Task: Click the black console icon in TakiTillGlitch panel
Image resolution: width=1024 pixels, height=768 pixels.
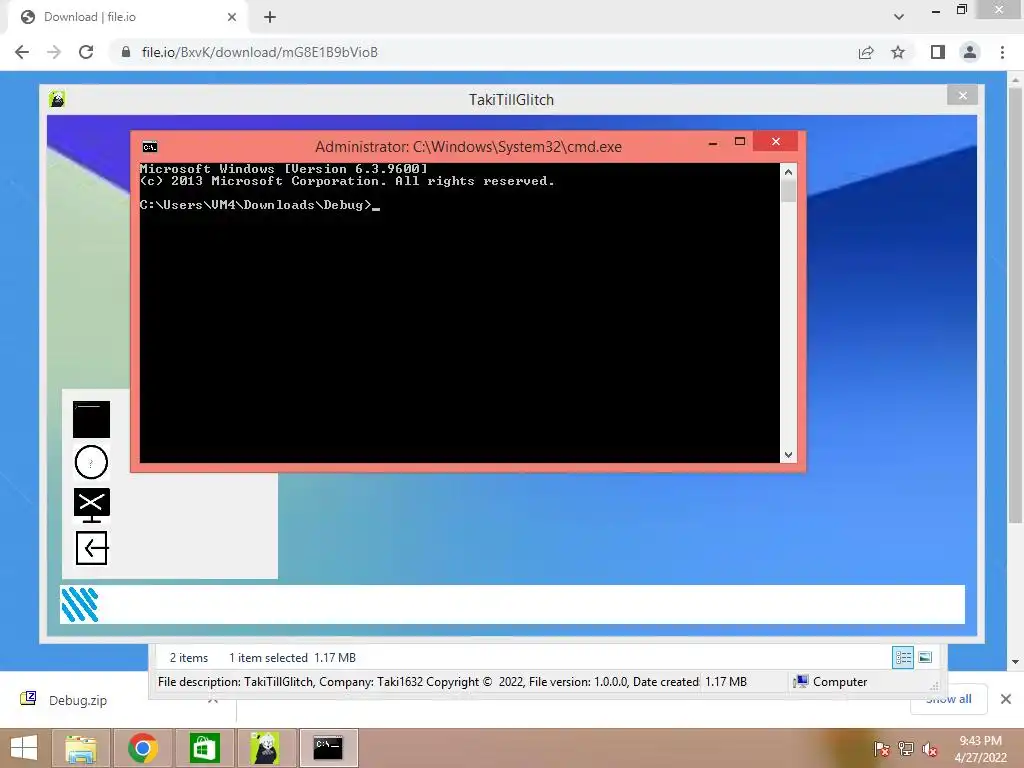Action: click(x=91, y=419)
